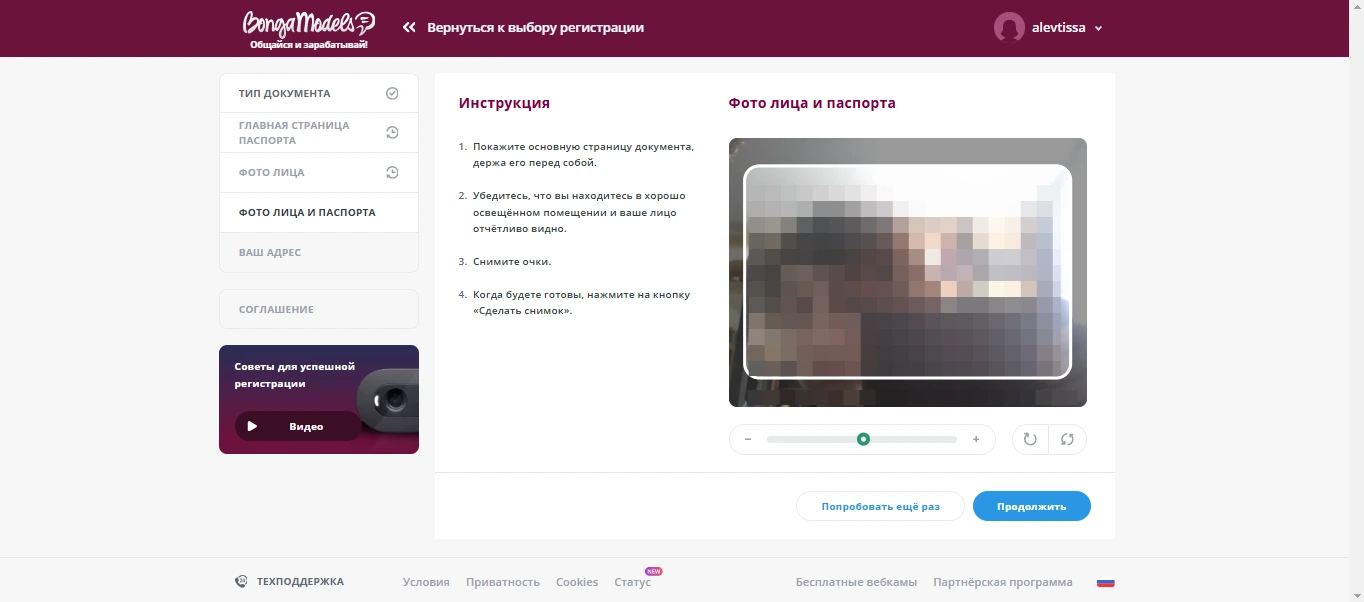Click the green zoom slider handle
This screenshot has height=602, width=1364.
(863, 439)
